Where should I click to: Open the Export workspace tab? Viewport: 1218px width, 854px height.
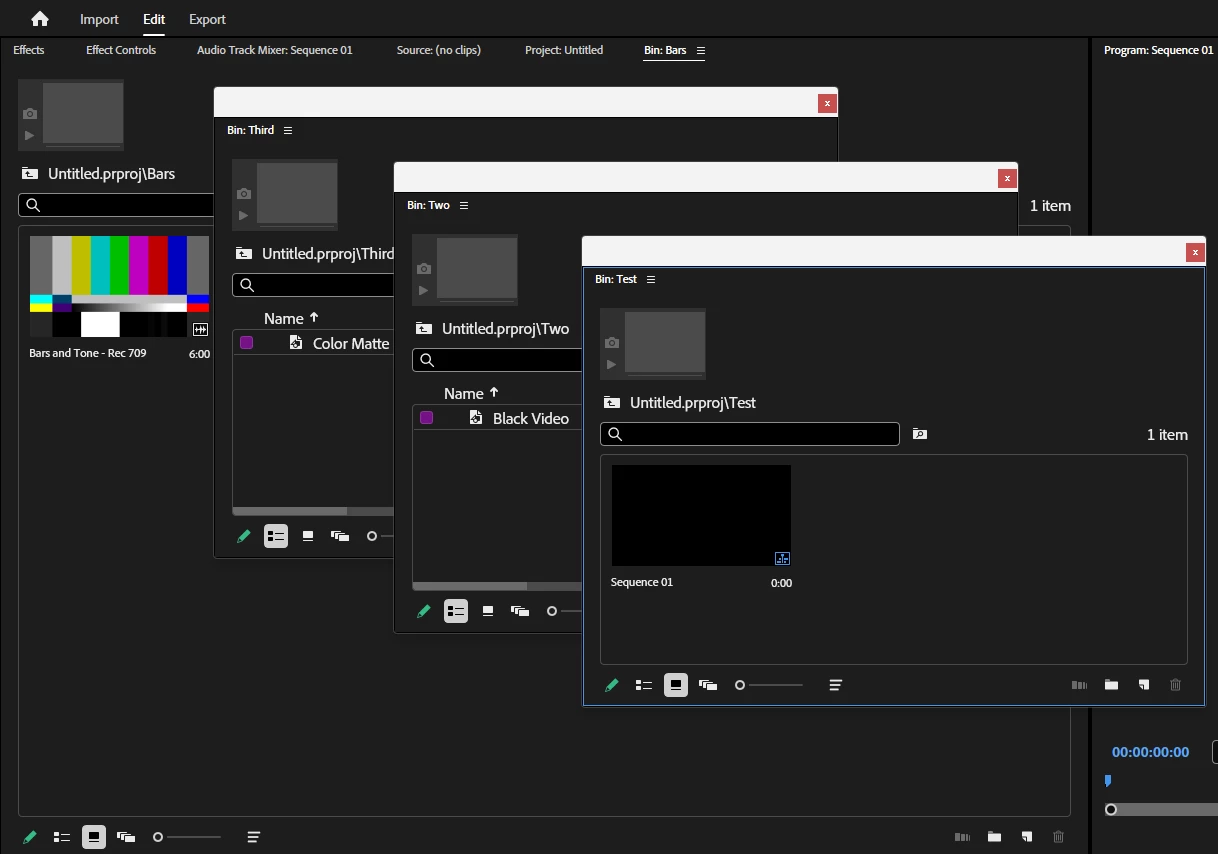pyautogui.click(x=207, y=19)
